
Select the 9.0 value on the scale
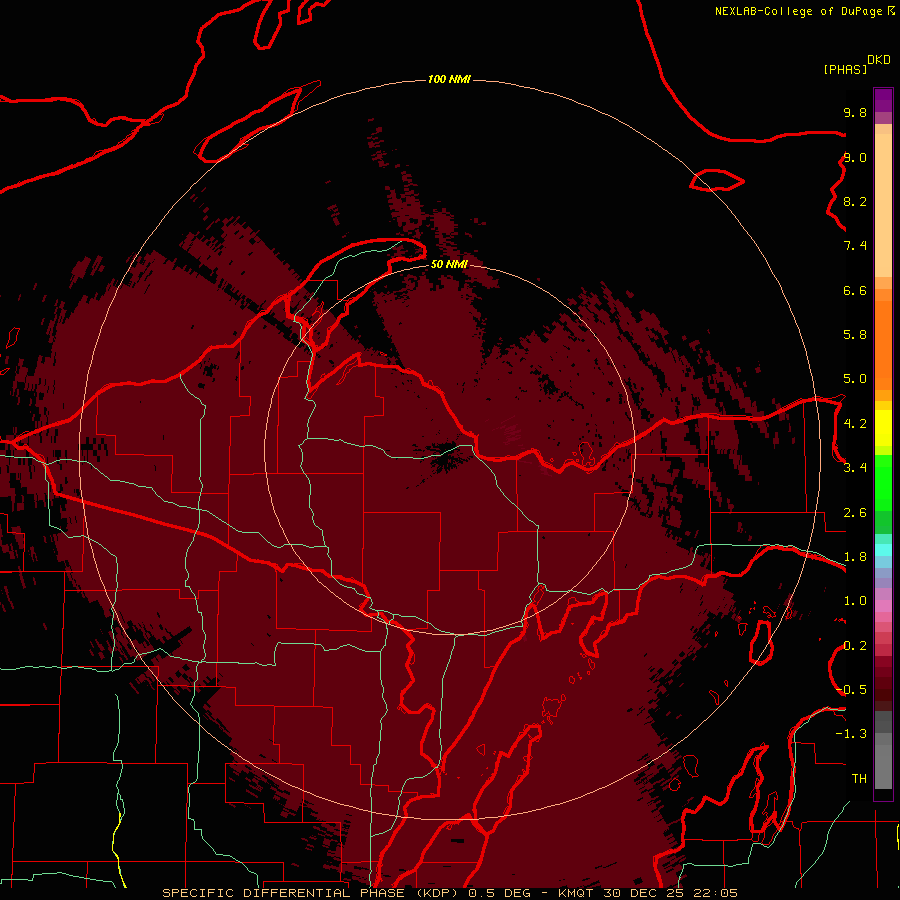[855, 157]
